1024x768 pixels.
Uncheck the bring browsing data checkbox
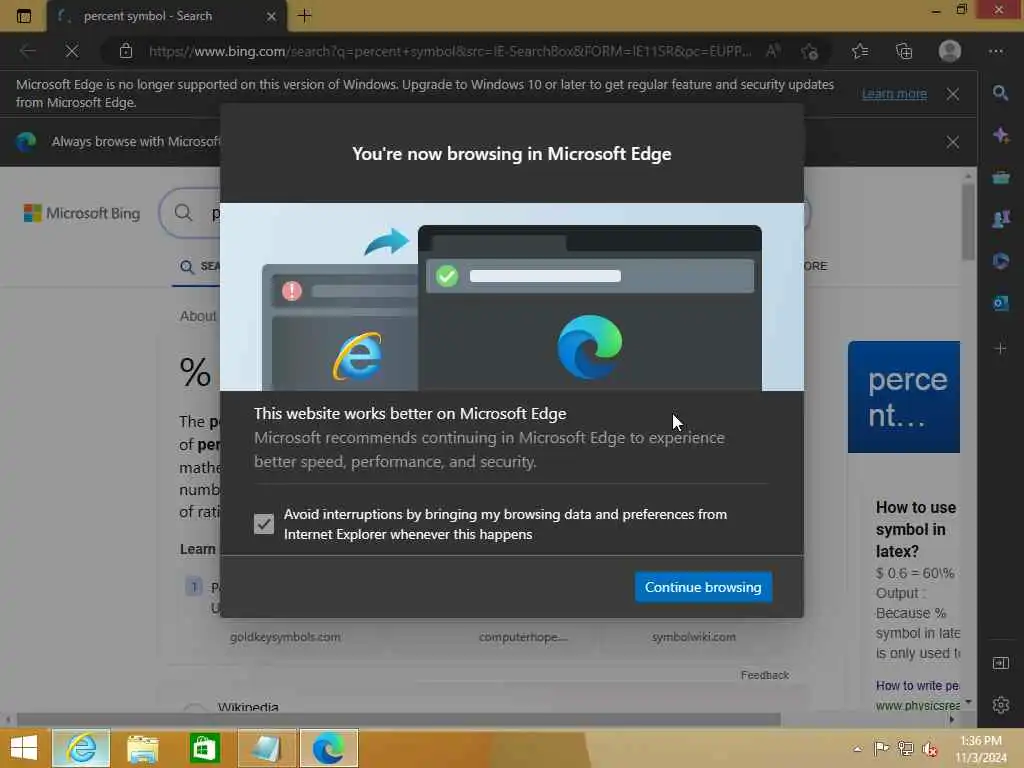pos(264,523)
